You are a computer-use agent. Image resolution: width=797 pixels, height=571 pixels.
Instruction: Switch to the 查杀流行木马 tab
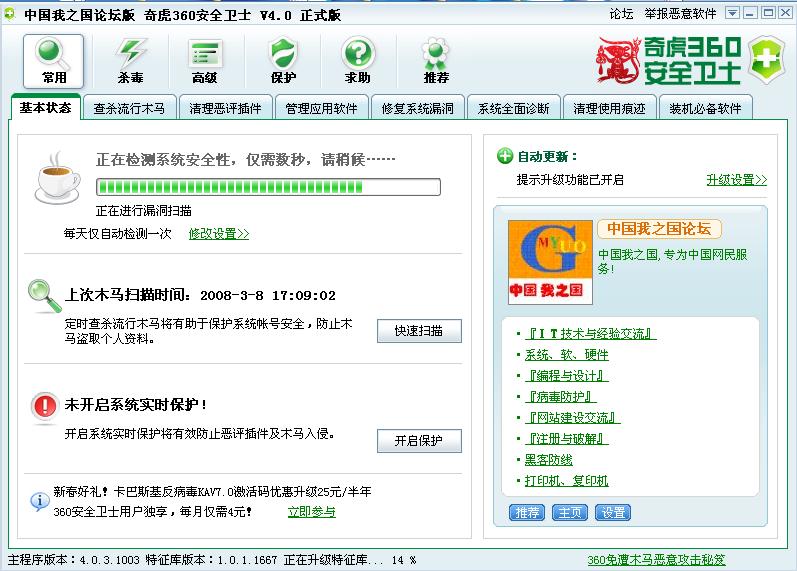click(130, 108)
